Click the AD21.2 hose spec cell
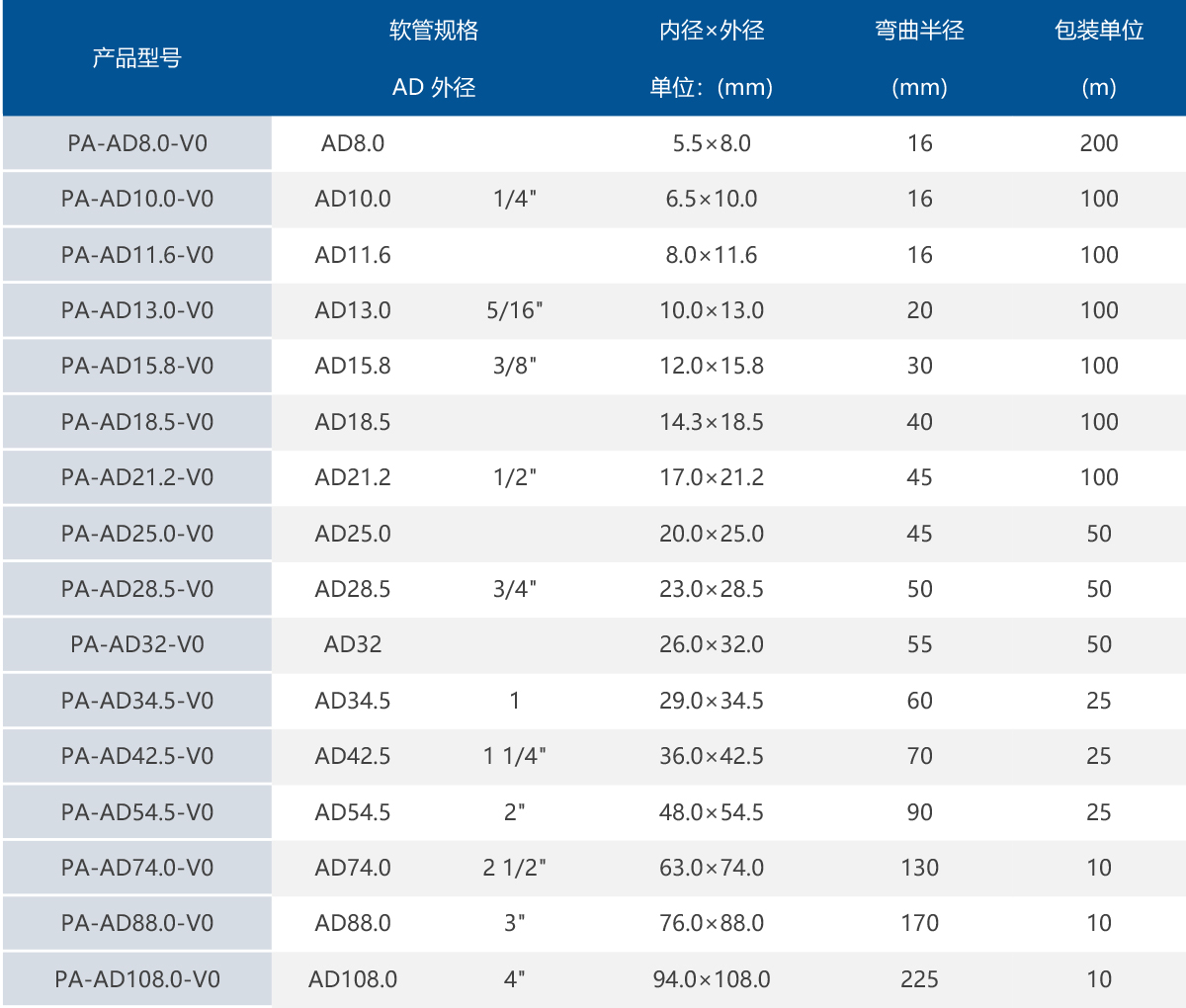 coord(353,477)
